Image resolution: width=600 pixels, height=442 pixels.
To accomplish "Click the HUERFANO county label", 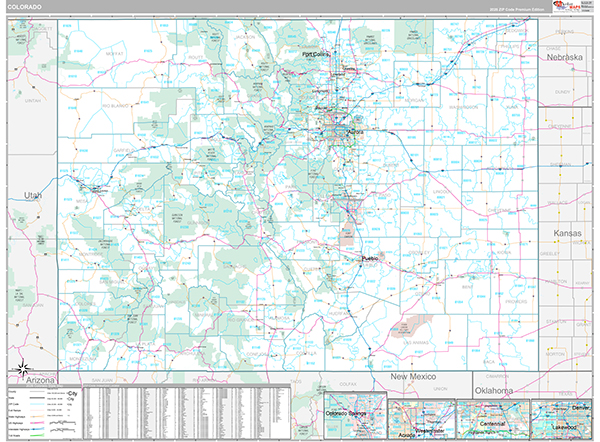I will pos(340,313).
